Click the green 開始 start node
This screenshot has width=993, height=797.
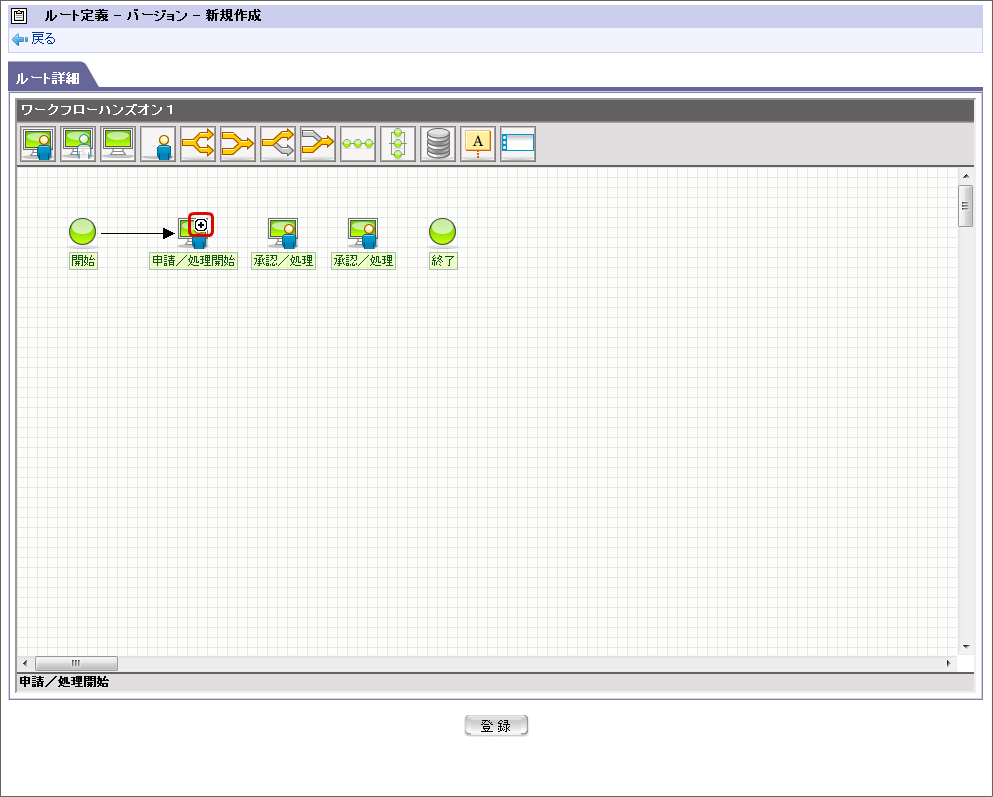82,232
